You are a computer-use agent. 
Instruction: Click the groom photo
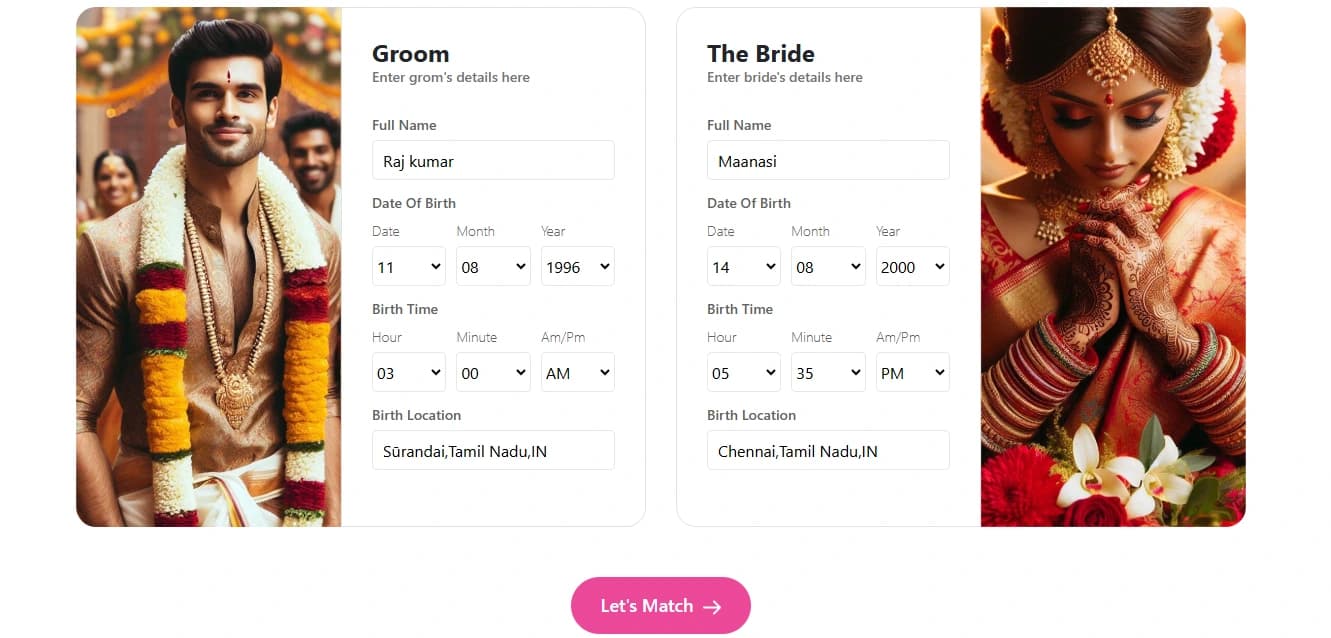[209, 267]
